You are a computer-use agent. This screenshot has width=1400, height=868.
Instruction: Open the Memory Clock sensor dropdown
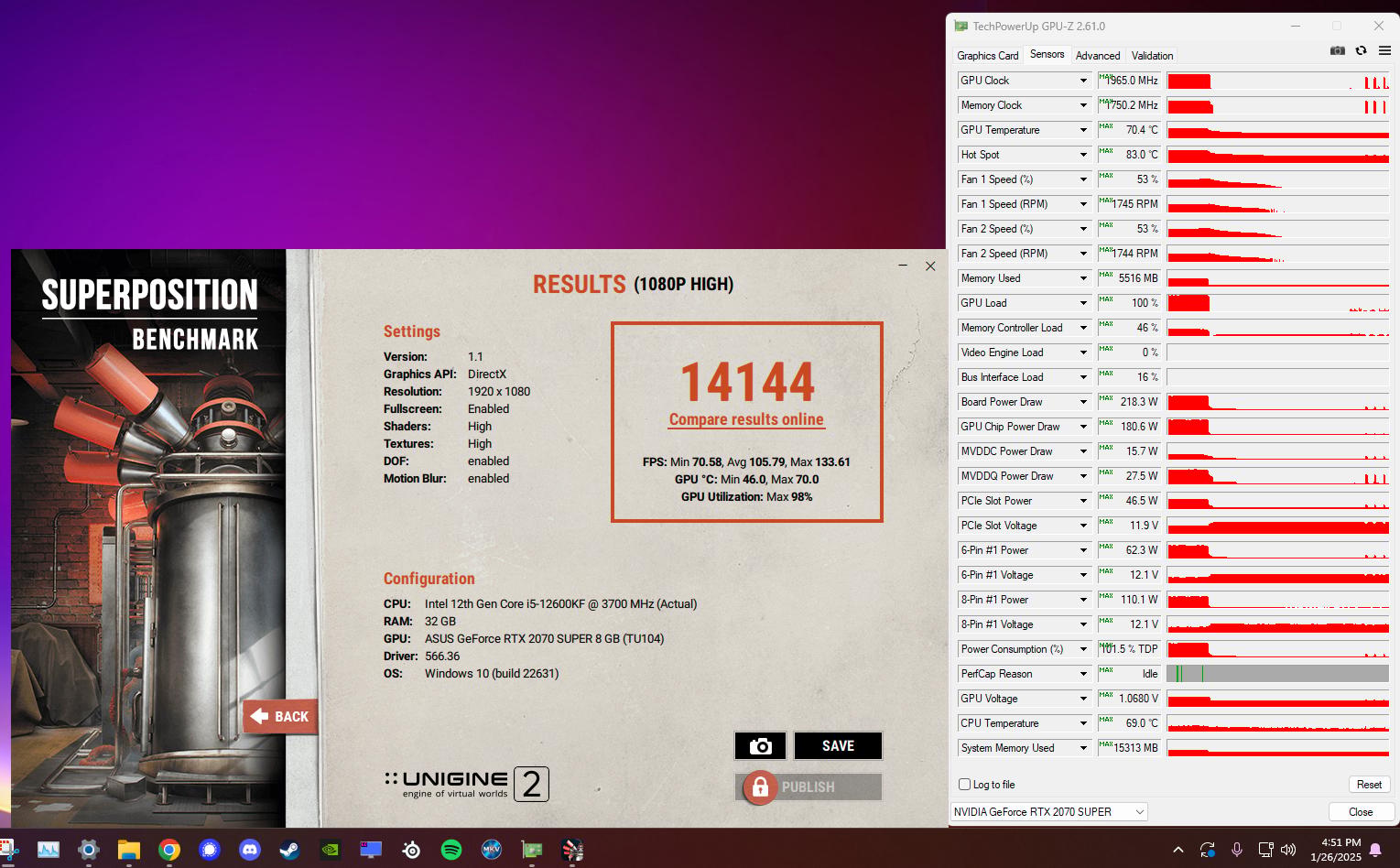1083,105
